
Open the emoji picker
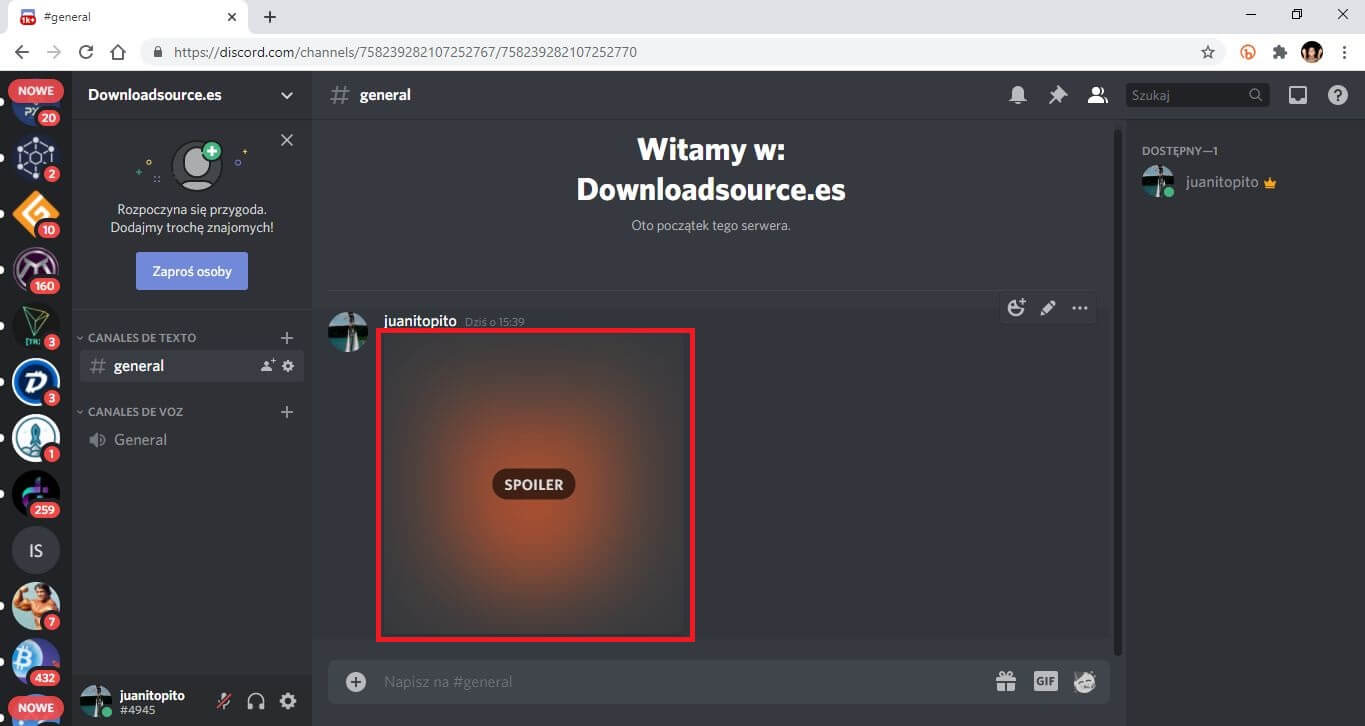click(x=1084, y=682)
